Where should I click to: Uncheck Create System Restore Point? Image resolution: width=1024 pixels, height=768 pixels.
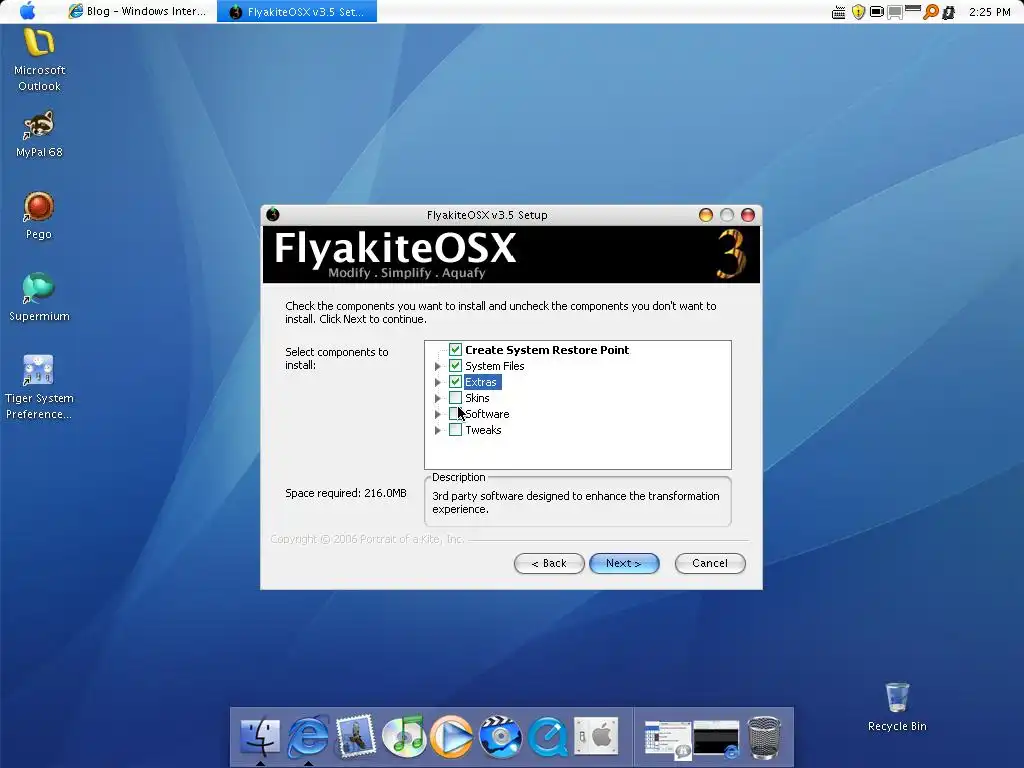tap(455, 349)
